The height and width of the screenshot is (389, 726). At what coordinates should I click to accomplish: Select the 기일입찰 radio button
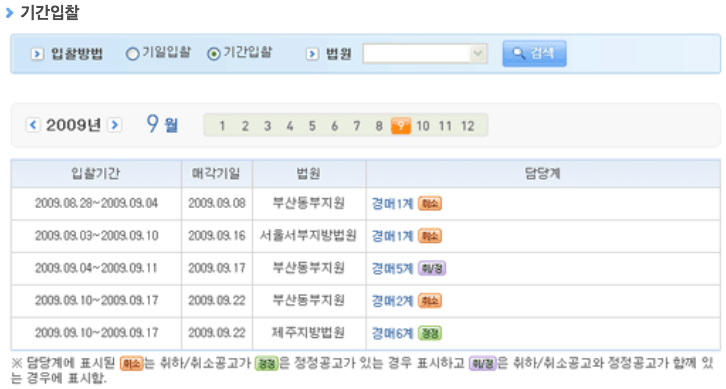tap(133, 54)
